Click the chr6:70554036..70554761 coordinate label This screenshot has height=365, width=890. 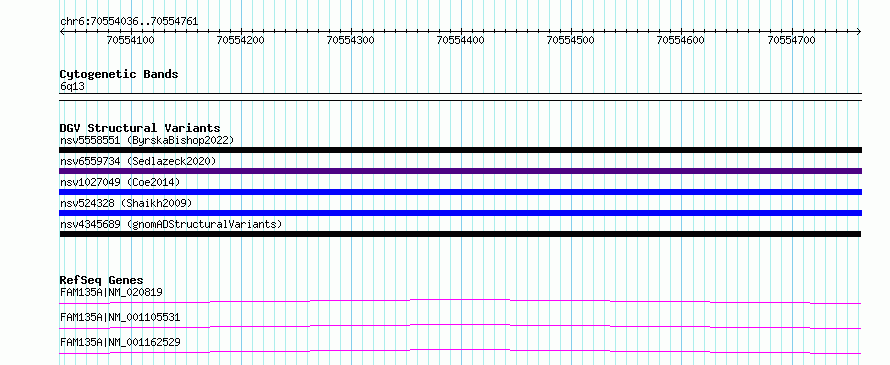(x=129, y=22)
